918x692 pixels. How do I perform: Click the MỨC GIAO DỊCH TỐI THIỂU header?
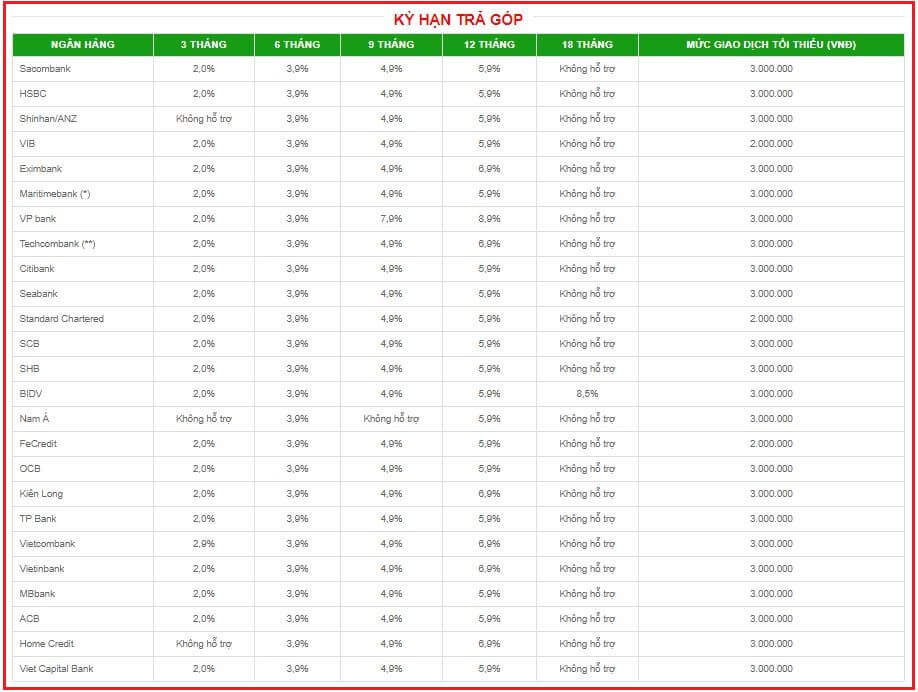click(x=771, y=44)
